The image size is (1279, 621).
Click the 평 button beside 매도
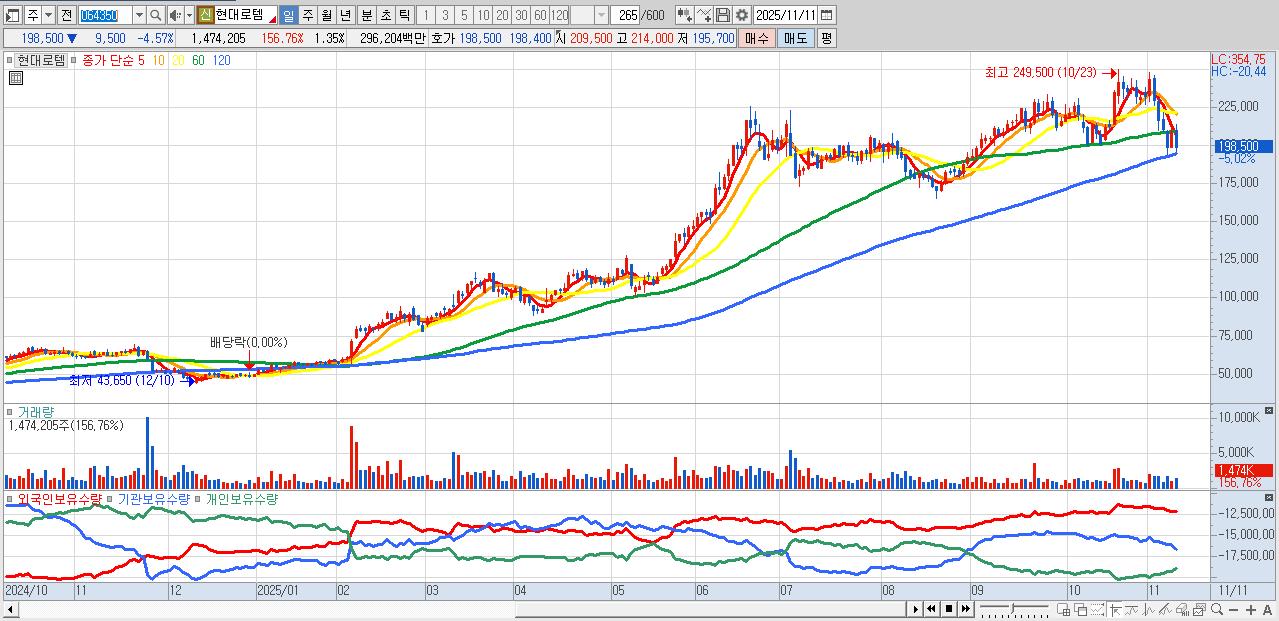click(x=826, y=38)
